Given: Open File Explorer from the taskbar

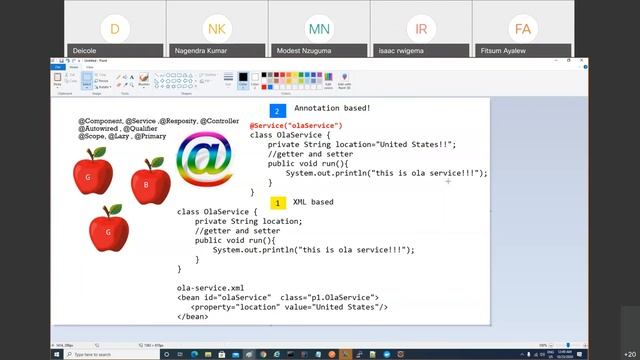Looking at the screenshot, I should pyautogui.click(x=208, y=354).
